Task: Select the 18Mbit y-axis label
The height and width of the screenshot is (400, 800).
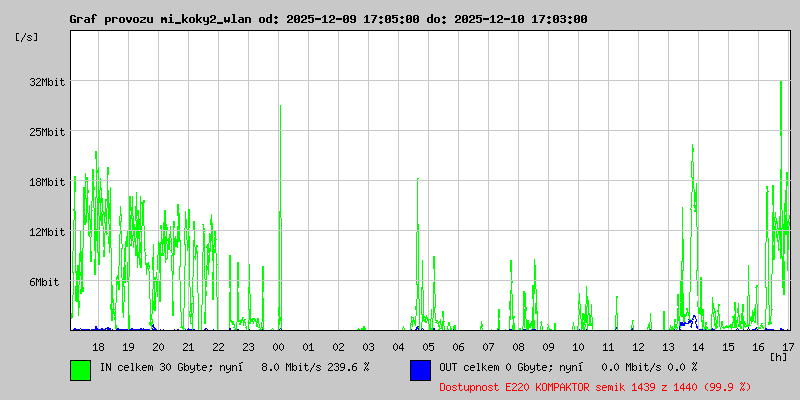Action: pyautogui.click(x=47, y=182)
